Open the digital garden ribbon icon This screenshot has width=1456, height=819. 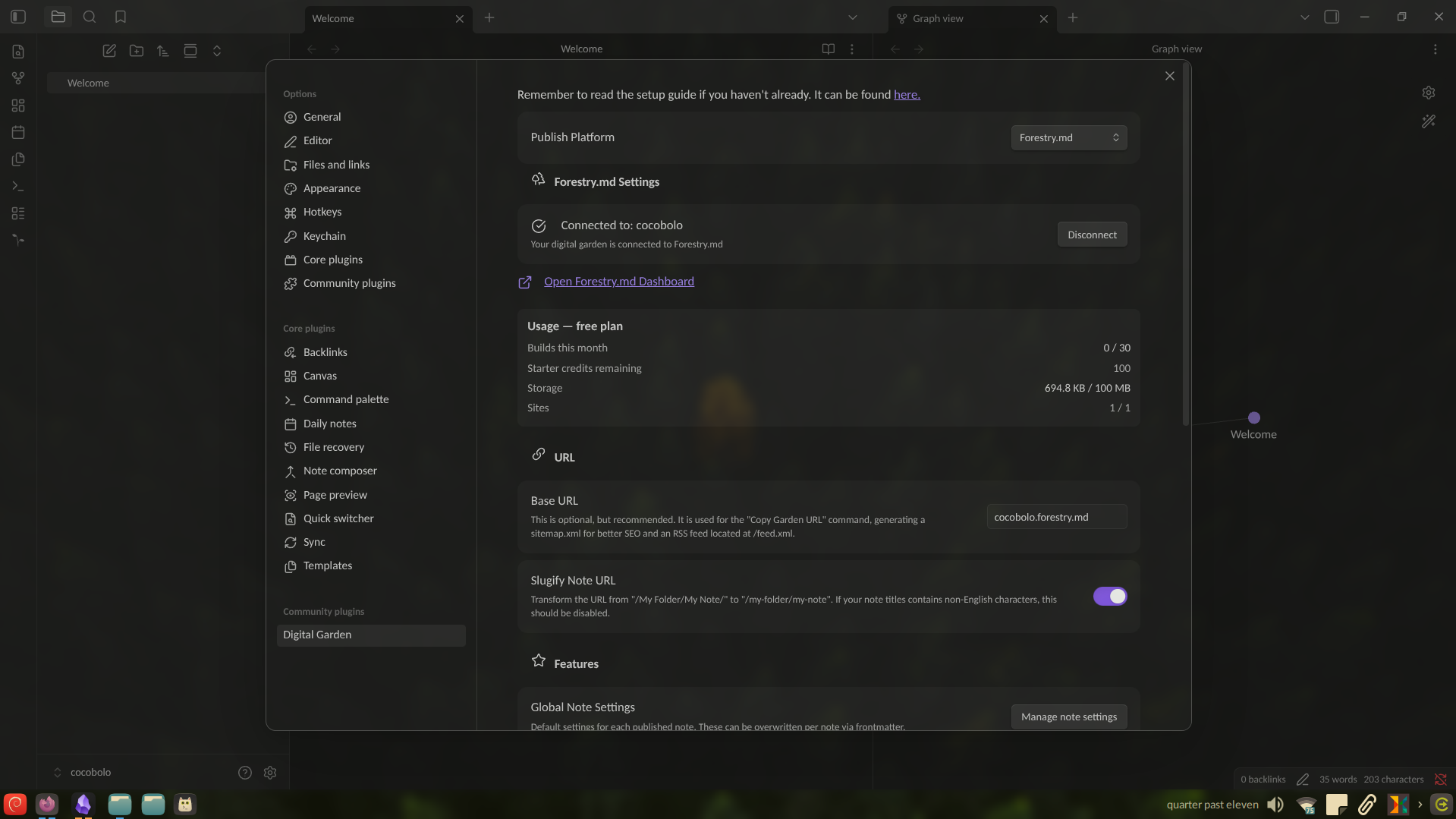pos(18,240)
